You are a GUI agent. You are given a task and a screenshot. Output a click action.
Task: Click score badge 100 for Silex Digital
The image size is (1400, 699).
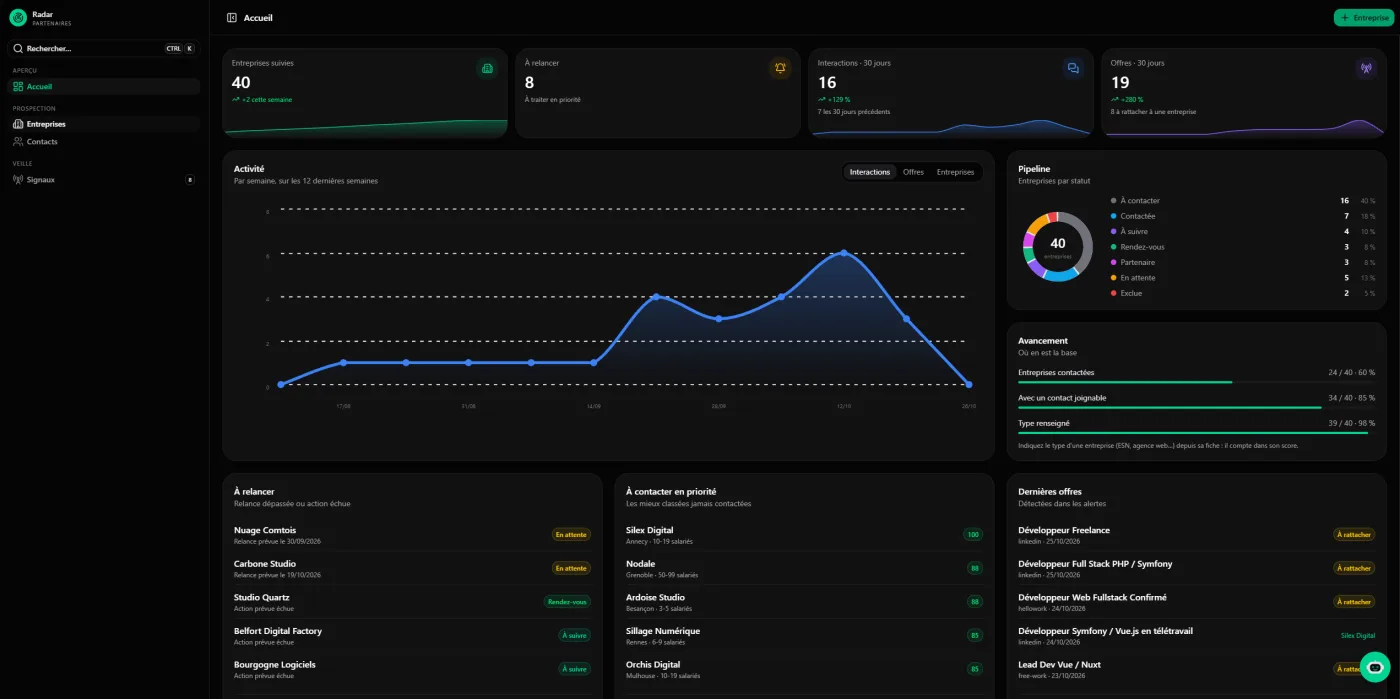(973, 535)
